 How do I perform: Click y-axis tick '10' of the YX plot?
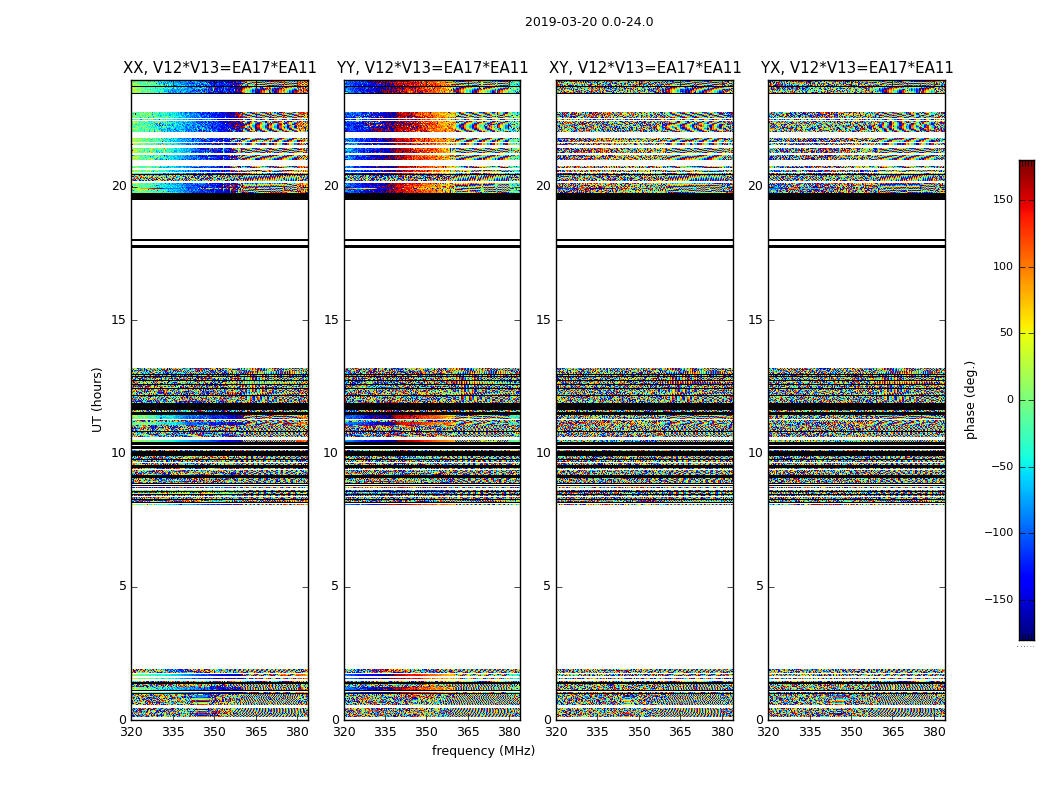click(x=755, y=453)
